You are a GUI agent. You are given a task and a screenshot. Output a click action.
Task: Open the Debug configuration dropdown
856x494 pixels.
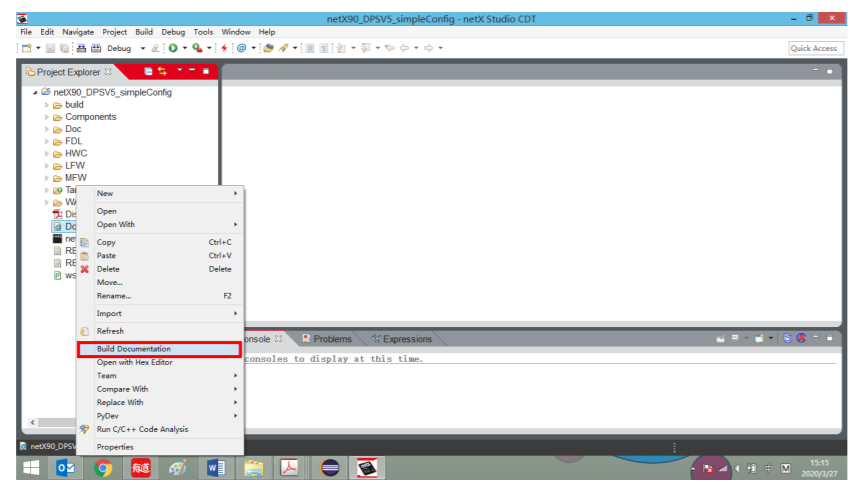click(x=143, y=48)
